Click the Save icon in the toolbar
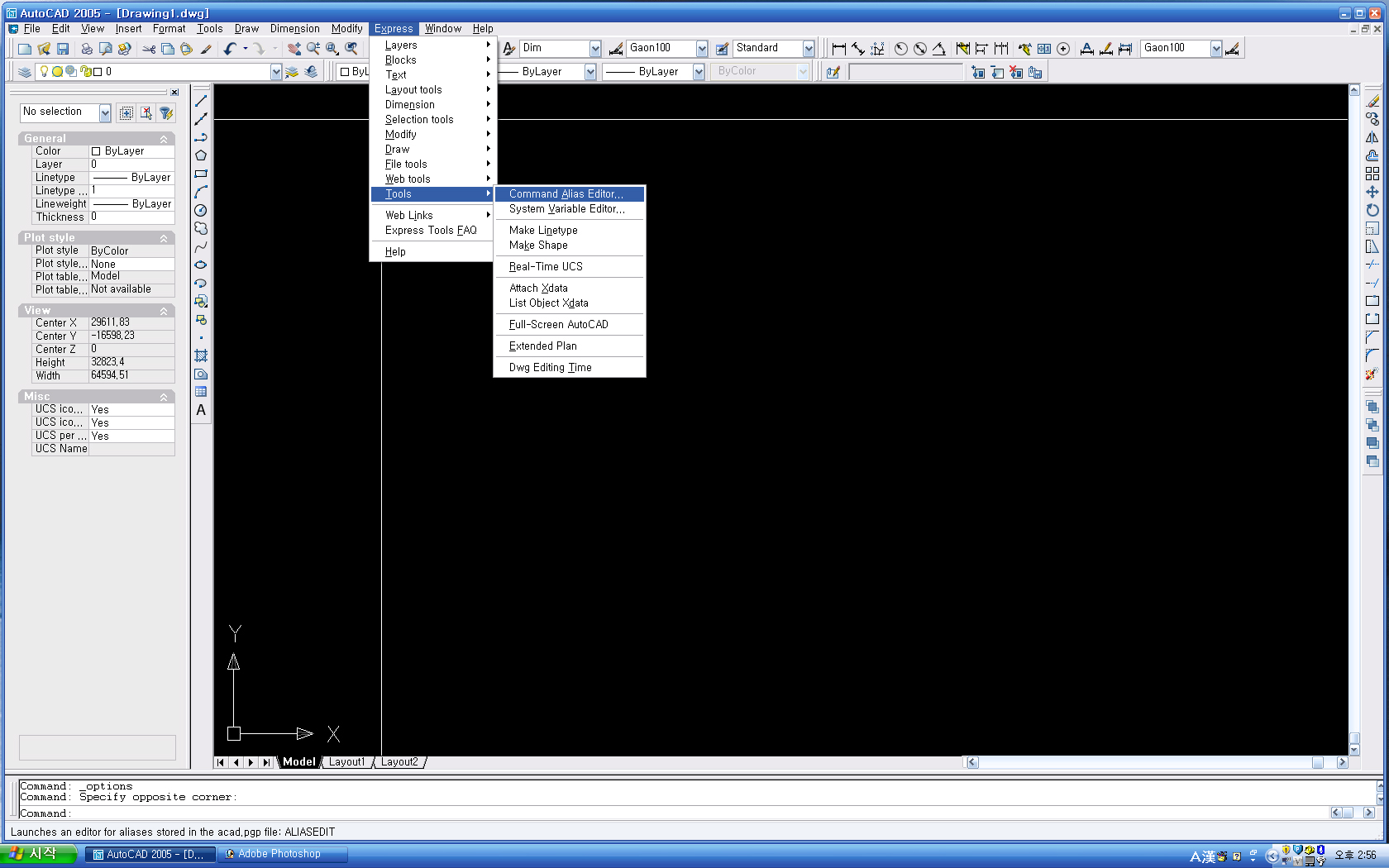The width and height of the screenshot is (1389, 868). point(63,49)
